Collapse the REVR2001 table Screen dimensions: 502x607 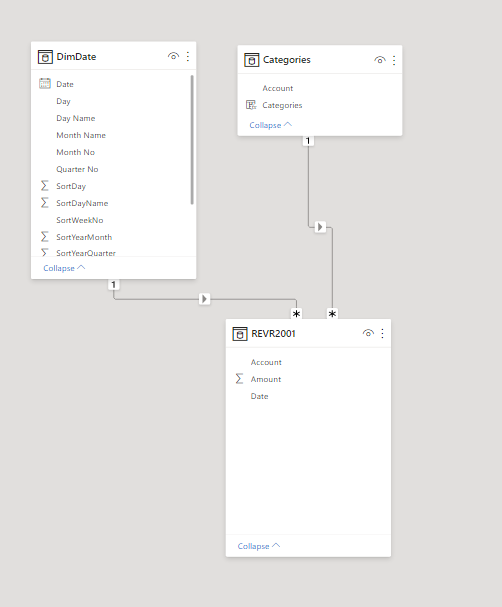[259, 546]
